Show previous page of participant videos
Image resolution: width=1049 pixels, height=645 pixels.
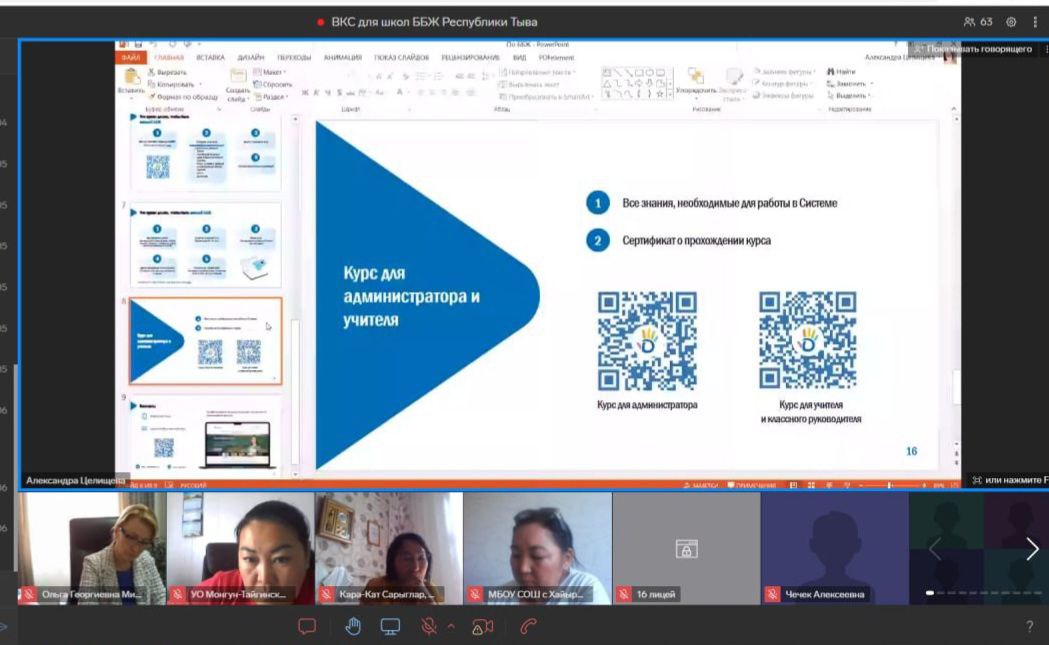935,549
